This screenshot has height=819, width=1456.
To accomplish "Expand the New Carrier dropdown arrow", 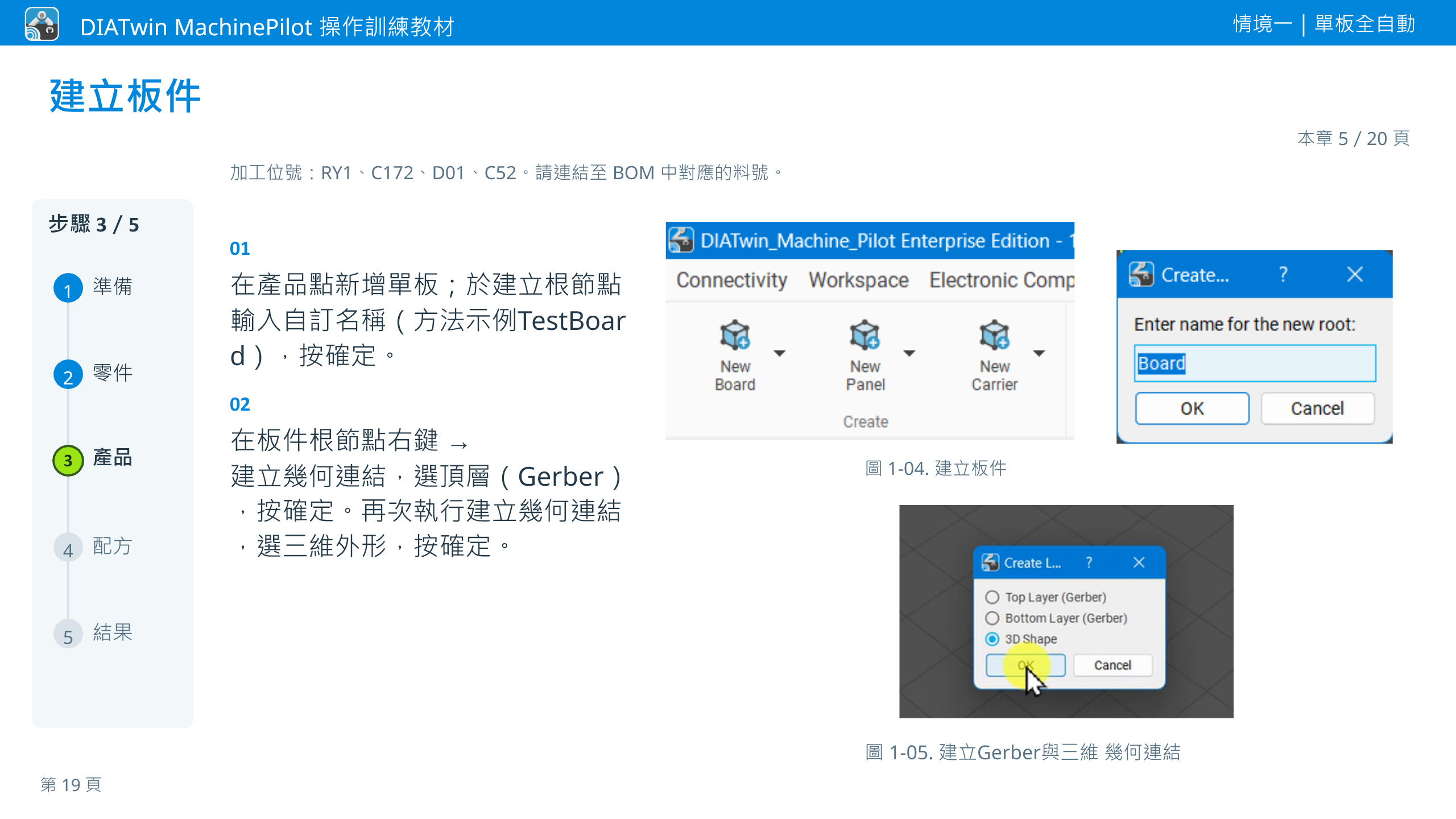I will point(1039,353).
